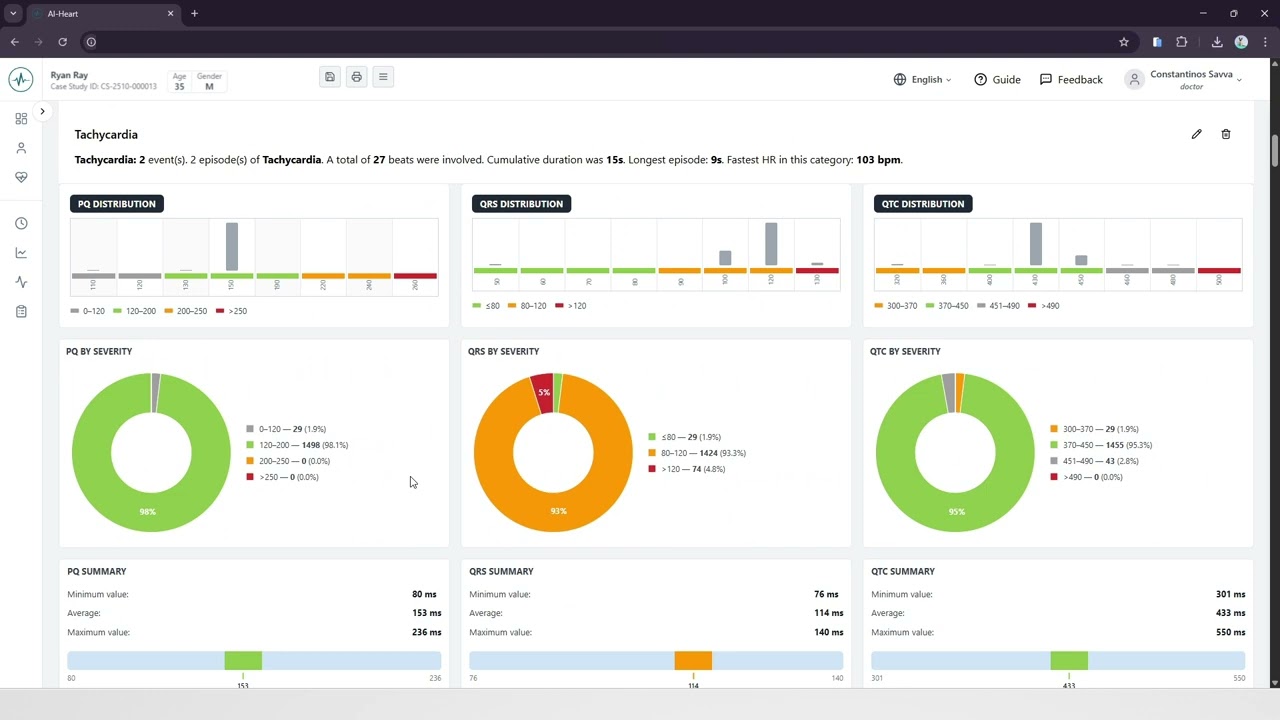Image resolution: width=1280 pixels, height=720 pixels.
Task: Open the hamburger menu icon in header
Action: (x=383, y=77)
